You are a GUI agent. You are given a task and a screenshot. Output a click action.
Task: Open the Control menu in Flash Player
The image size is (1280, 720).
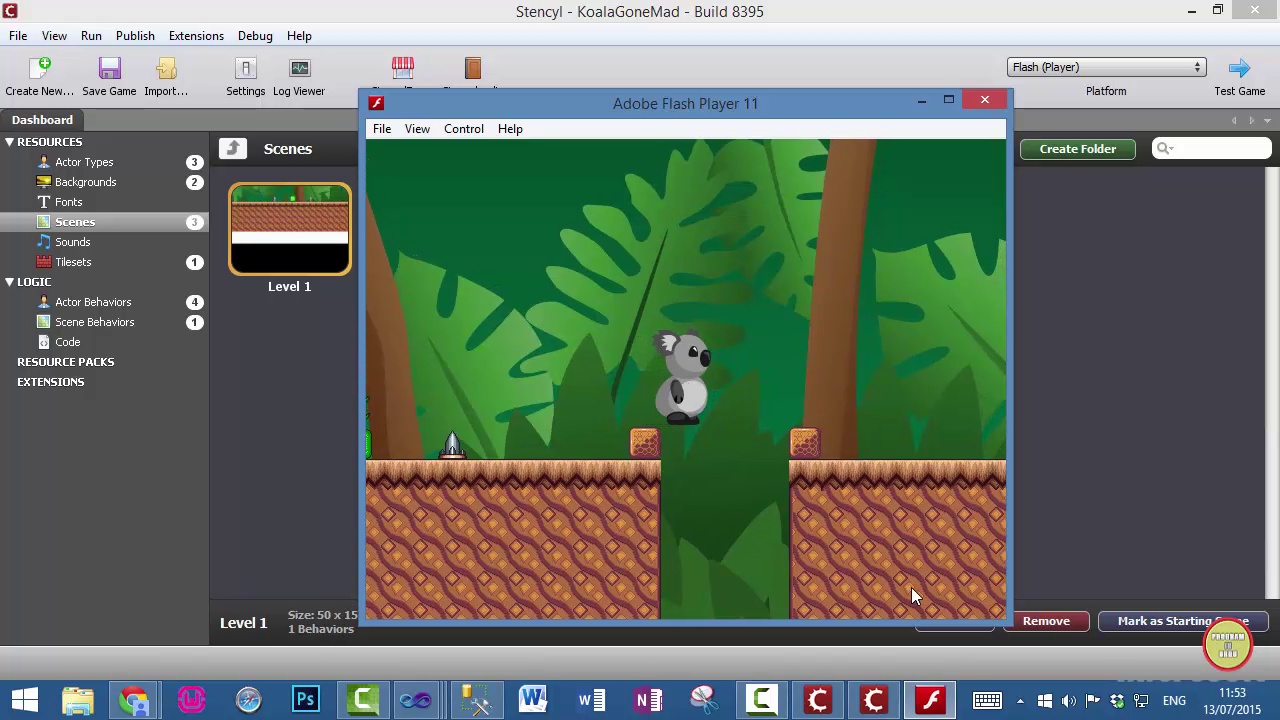(x=463, y=129)
